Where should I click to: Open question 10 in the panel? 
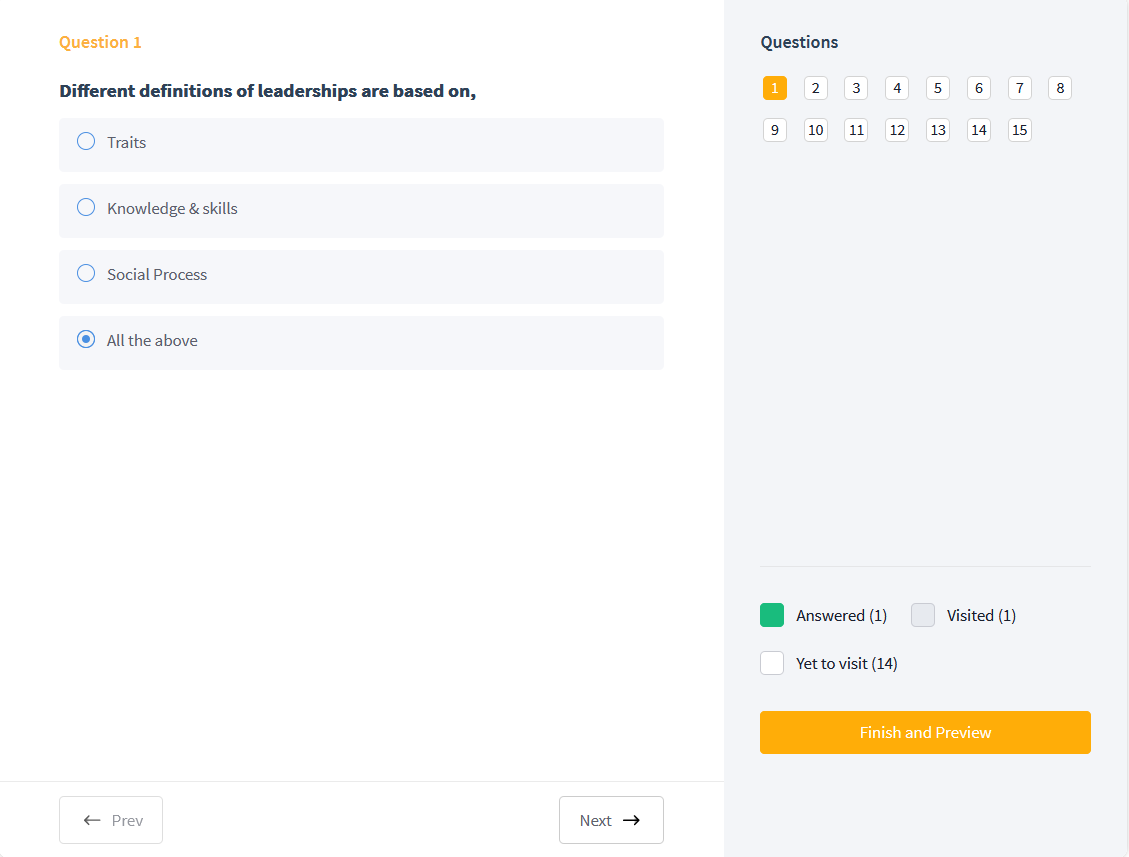815,130
